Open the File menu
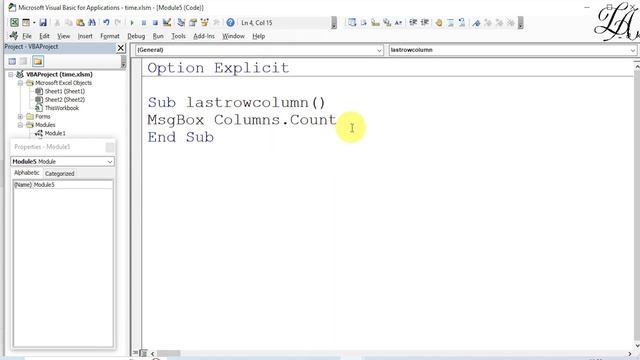 [x=27, y=36]
